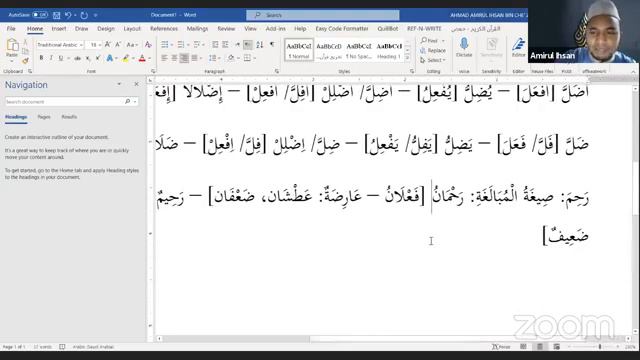Open the QuillBot tab

point(387,29)
